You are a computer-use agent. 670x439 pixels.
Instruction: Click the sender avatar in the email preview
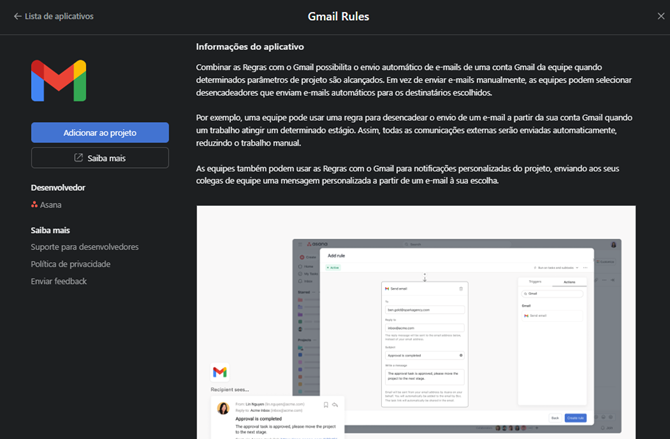222,408
